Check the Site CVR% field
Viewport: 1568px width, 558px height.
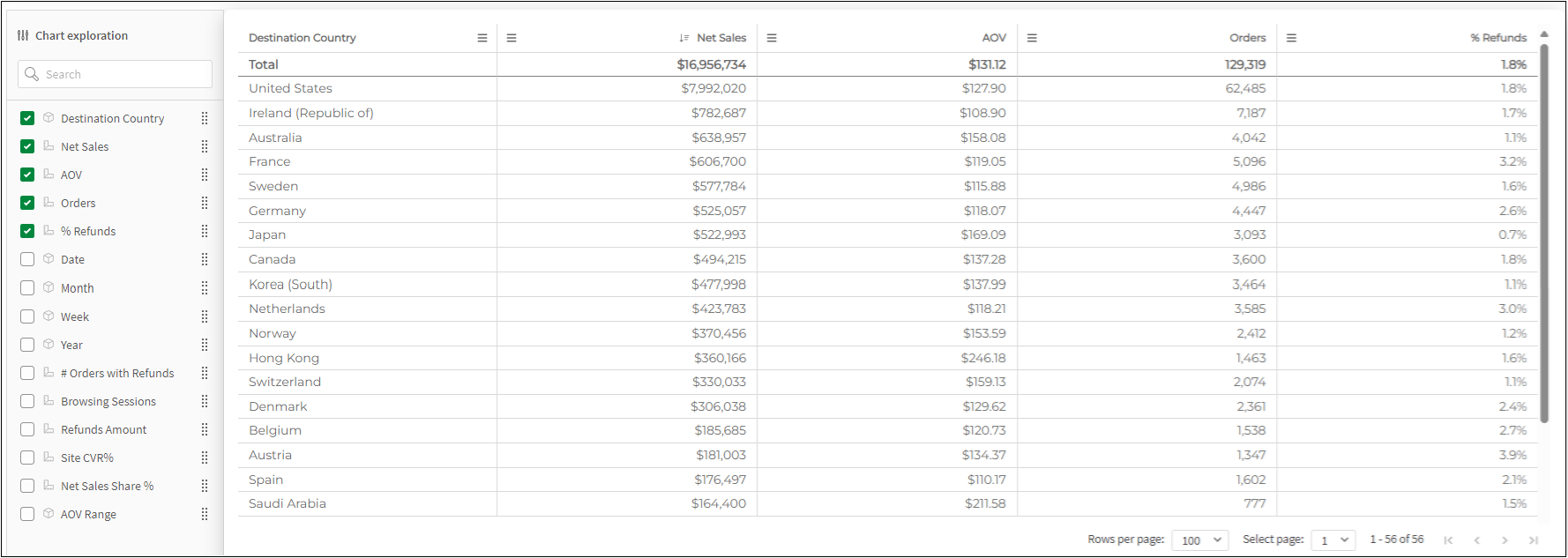point(27,458)
